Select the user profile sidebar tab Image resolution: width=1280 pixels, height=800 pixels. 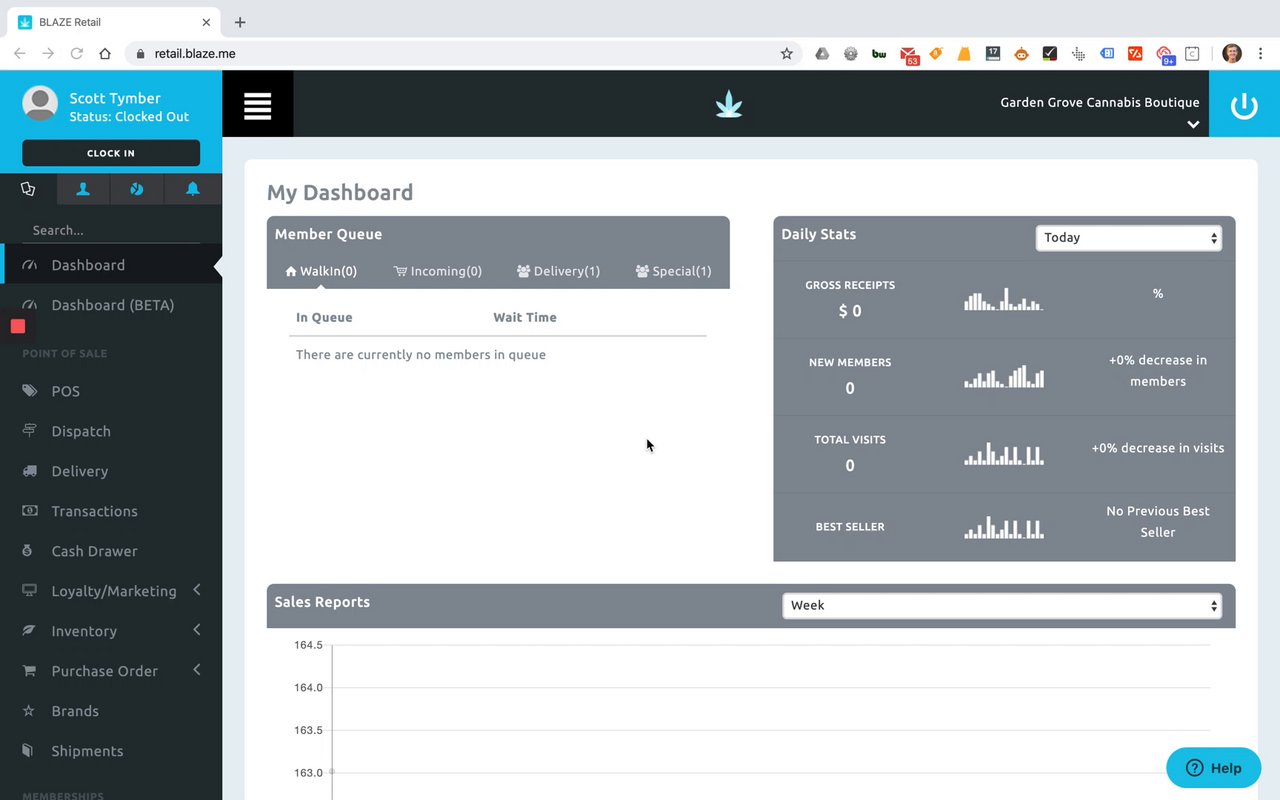click(x=83, y=189)
